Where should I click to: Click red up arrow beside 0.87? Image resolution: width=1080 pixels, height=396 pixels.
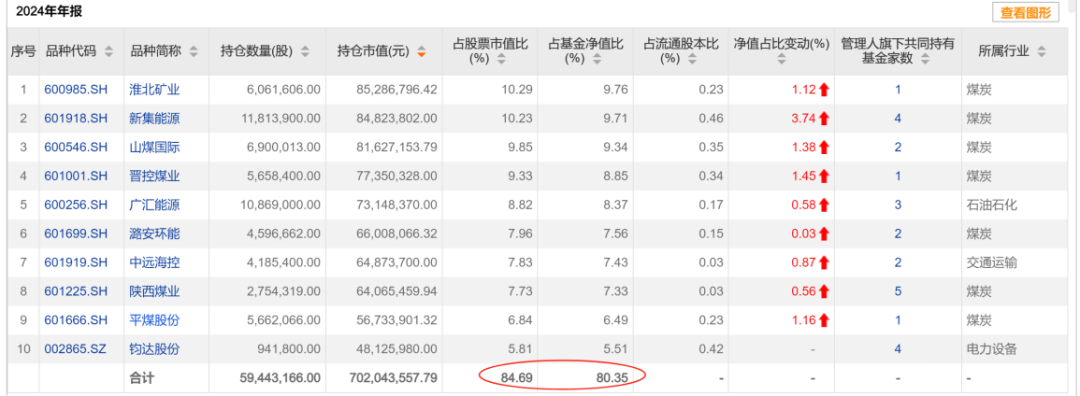(824, 263)
